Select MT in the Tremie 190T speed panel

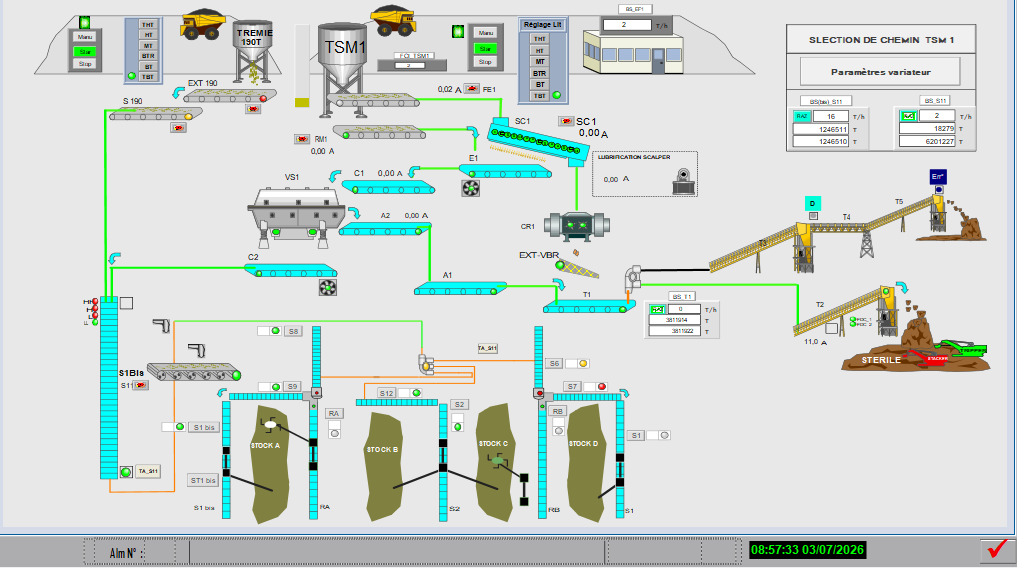(149, 46)
